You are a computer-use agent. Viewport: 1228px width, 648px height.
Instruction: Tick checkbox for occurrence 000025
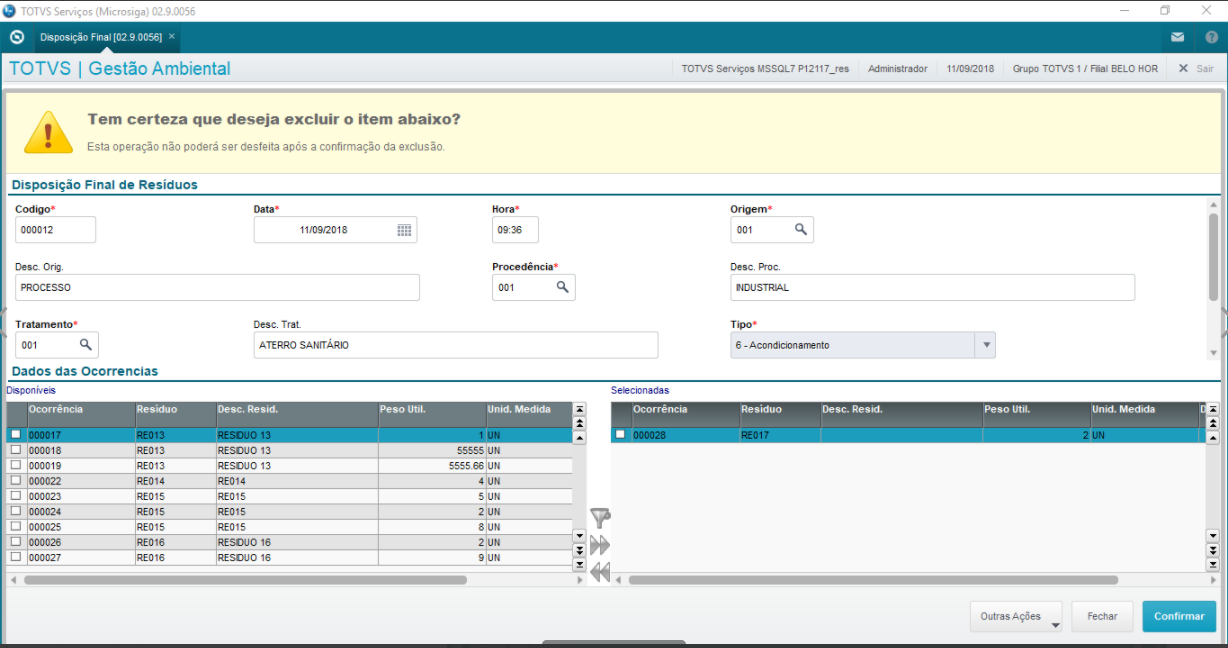(x=15, y=526)
